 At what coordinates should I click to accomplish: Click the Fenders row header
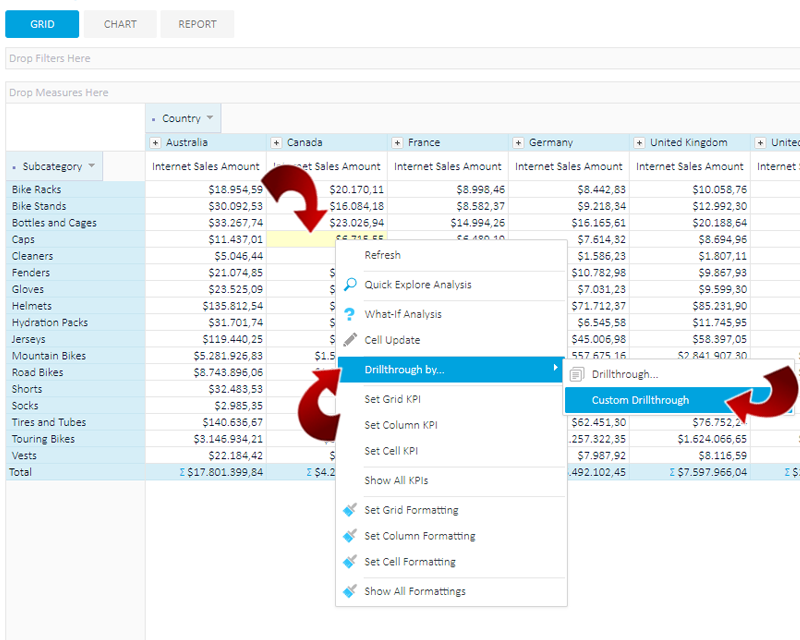point(76,273)
